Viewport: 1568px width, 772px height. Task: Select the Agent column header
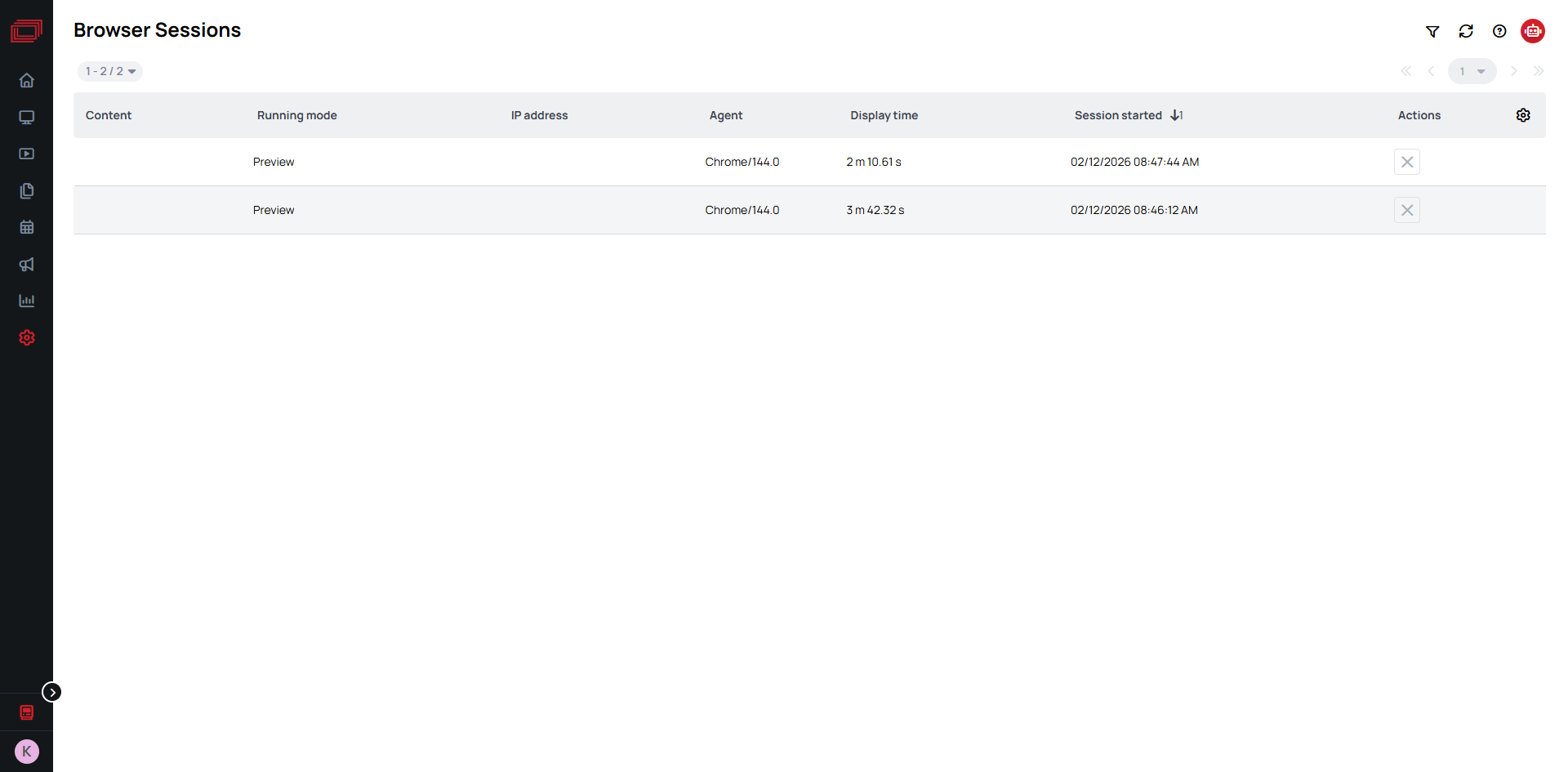[725, 115]
